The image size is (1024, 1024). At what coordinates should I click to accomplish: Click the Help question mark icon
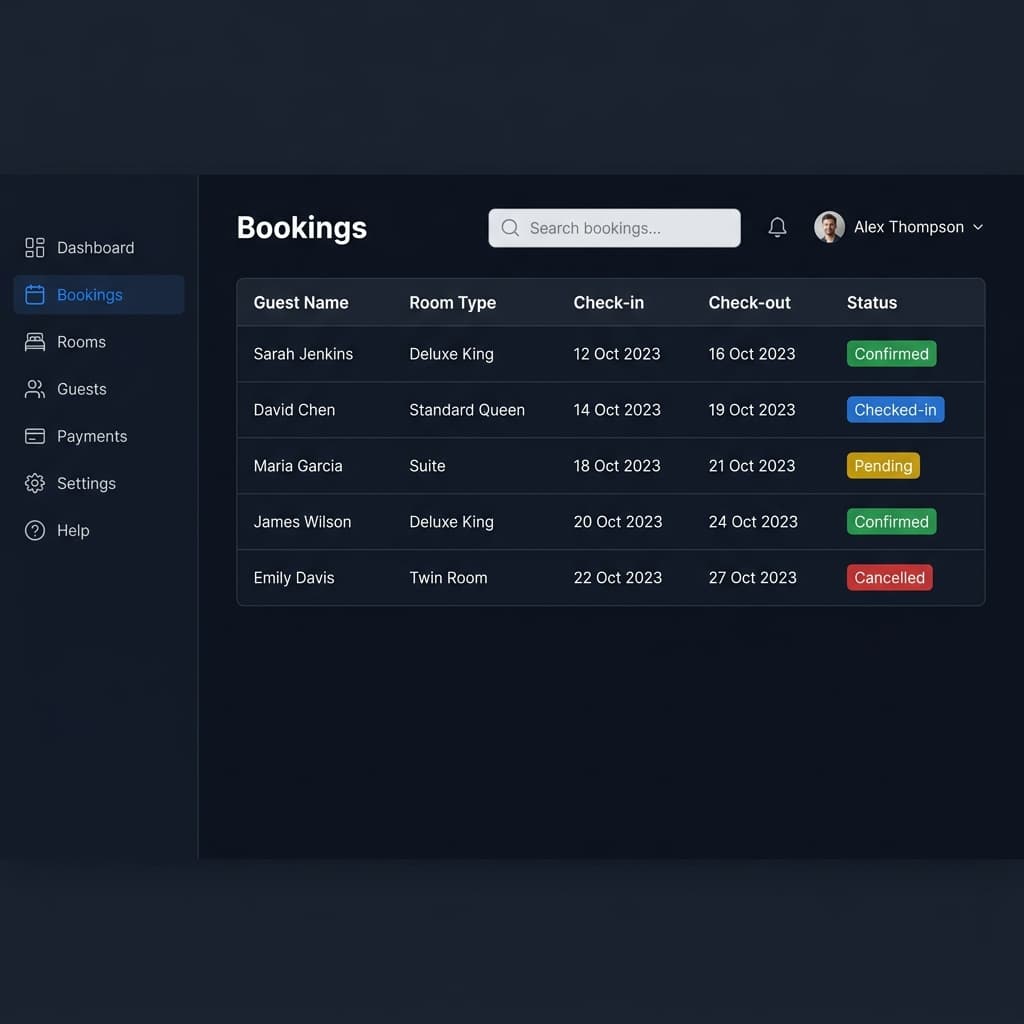click(35, 530)
